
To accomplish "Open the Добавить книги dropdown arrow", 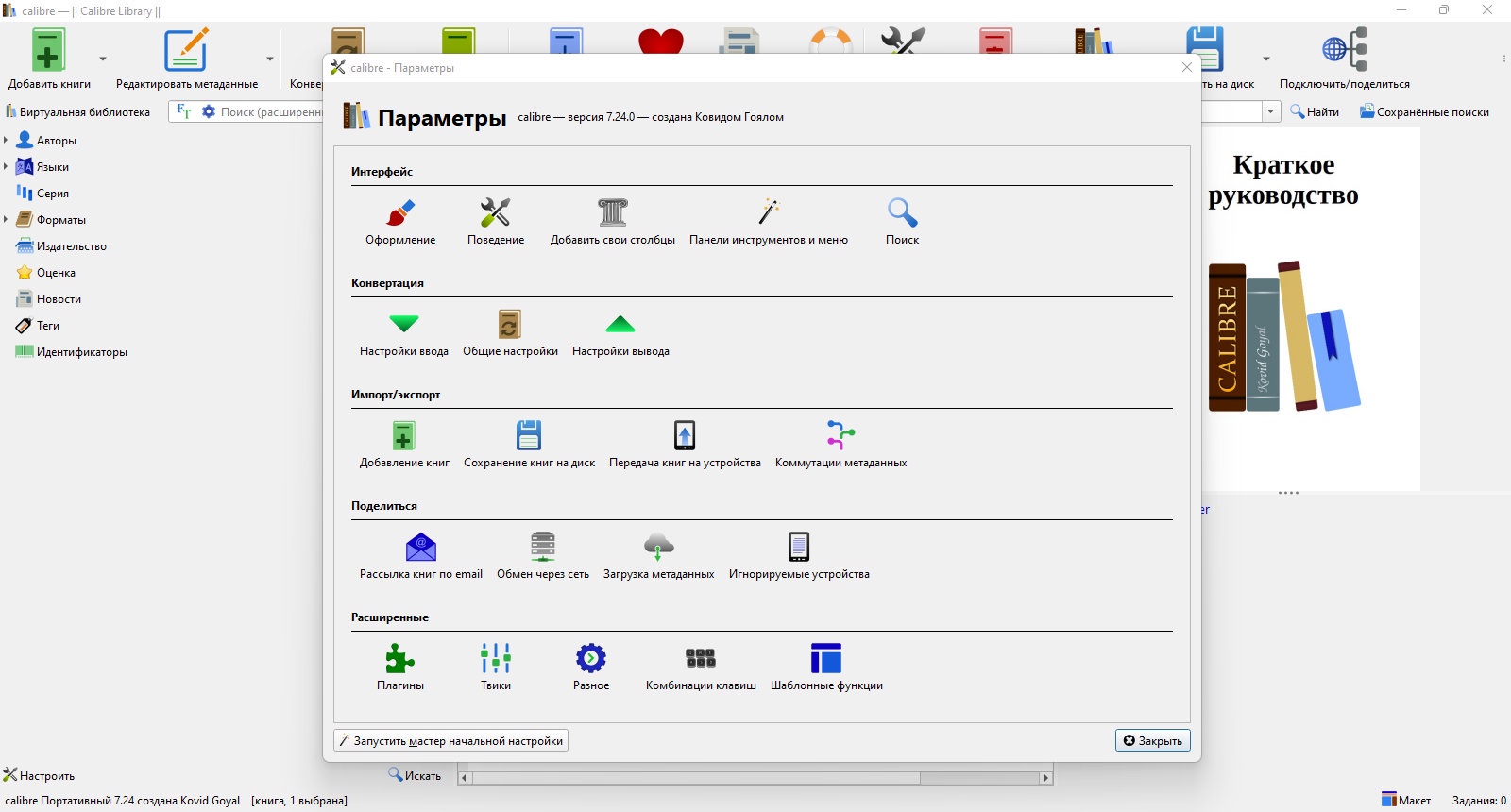I will 103,59.
